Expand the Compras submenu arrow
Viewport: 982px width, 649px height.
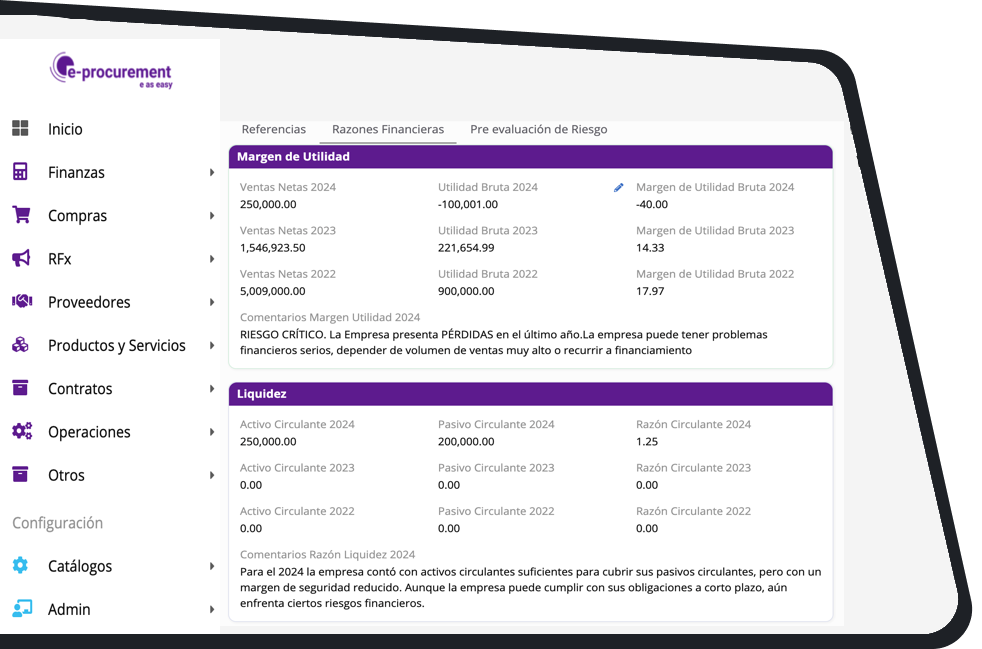[x=211, y=216]
